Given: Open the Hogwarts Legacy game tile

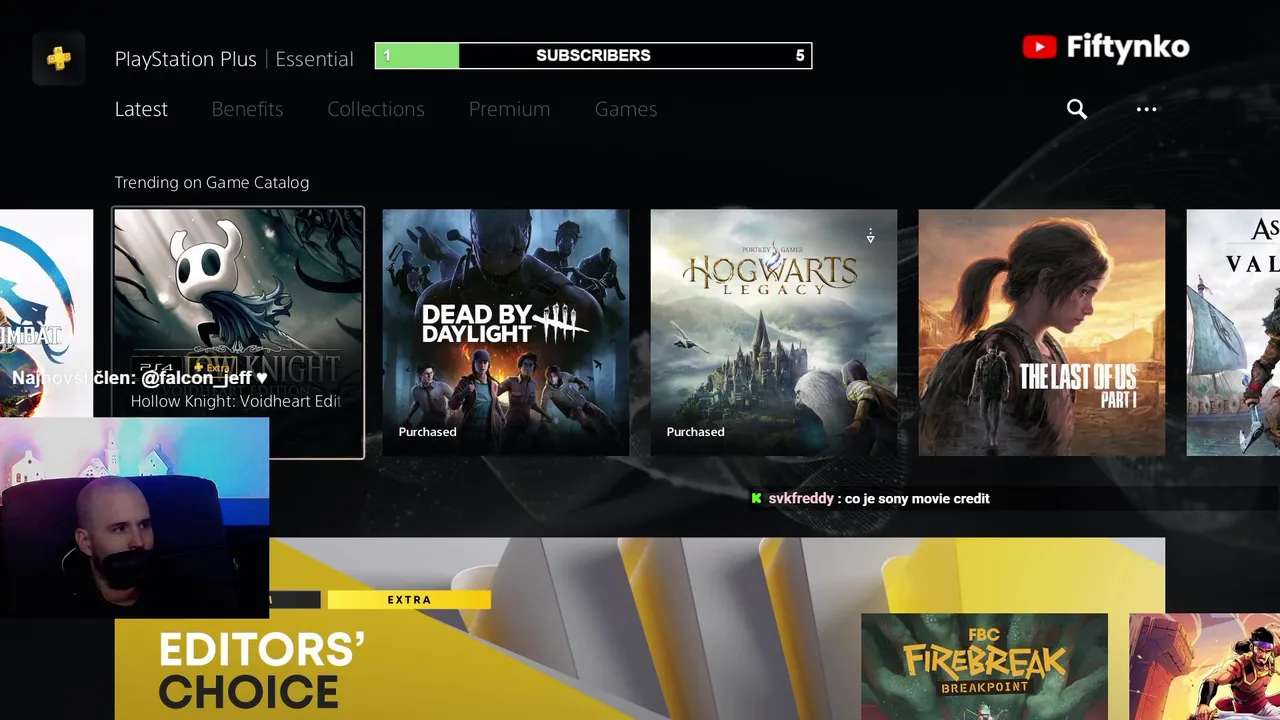Looking at the screenshot, I should [774, 332].
